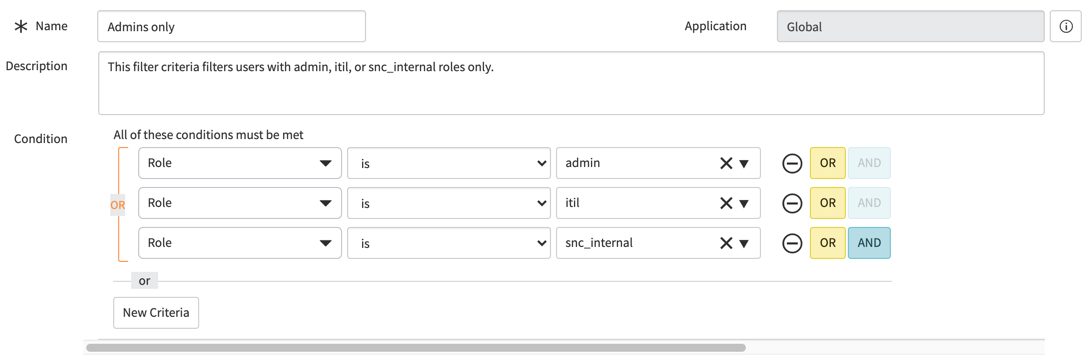The image size is (1089, 364).
Task: Click the Application info icon
Action: [x=1065, y=26]
